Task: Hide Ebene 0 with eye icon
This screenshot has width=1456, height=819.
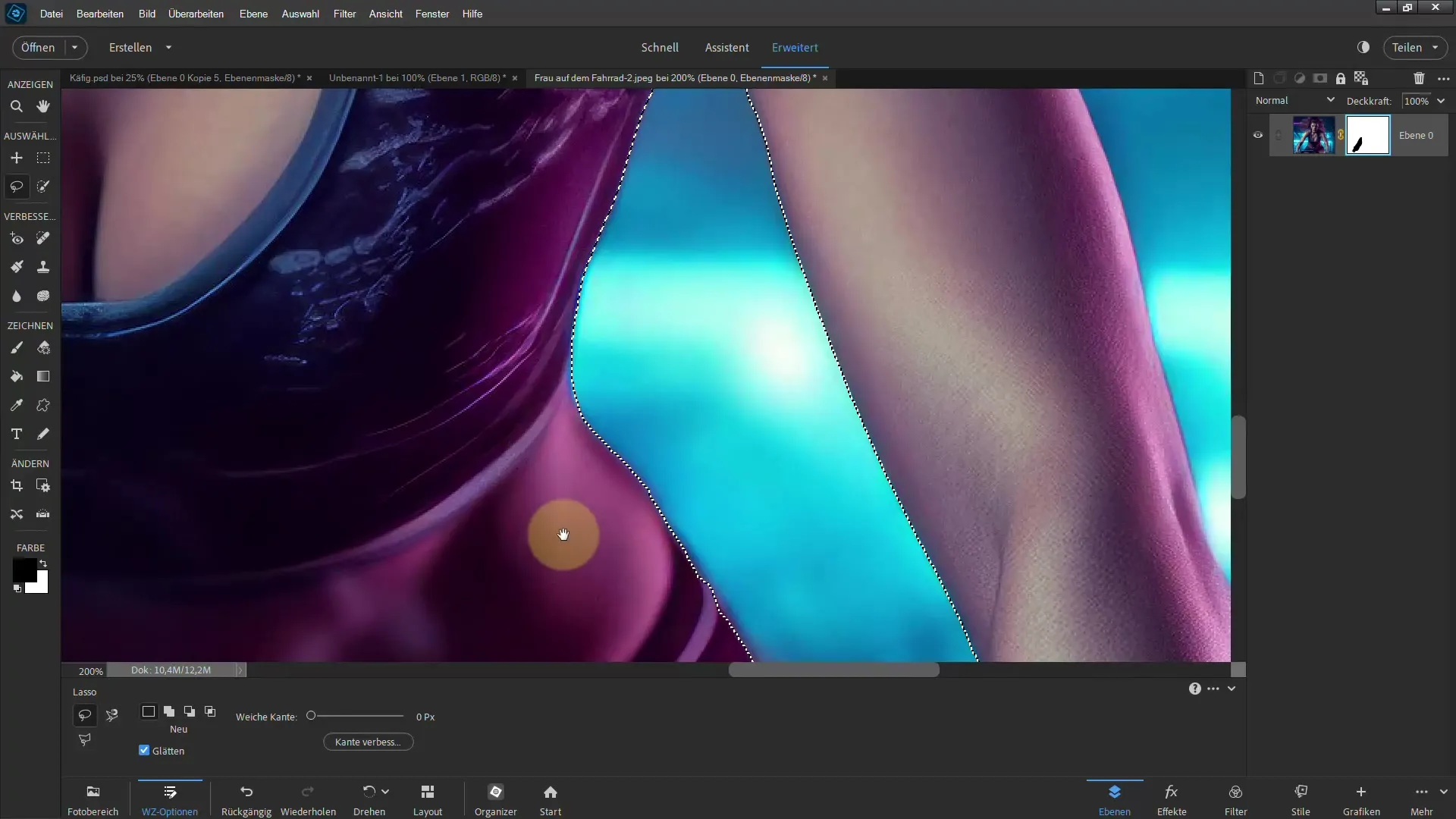Action: (x=1258, y=135)
